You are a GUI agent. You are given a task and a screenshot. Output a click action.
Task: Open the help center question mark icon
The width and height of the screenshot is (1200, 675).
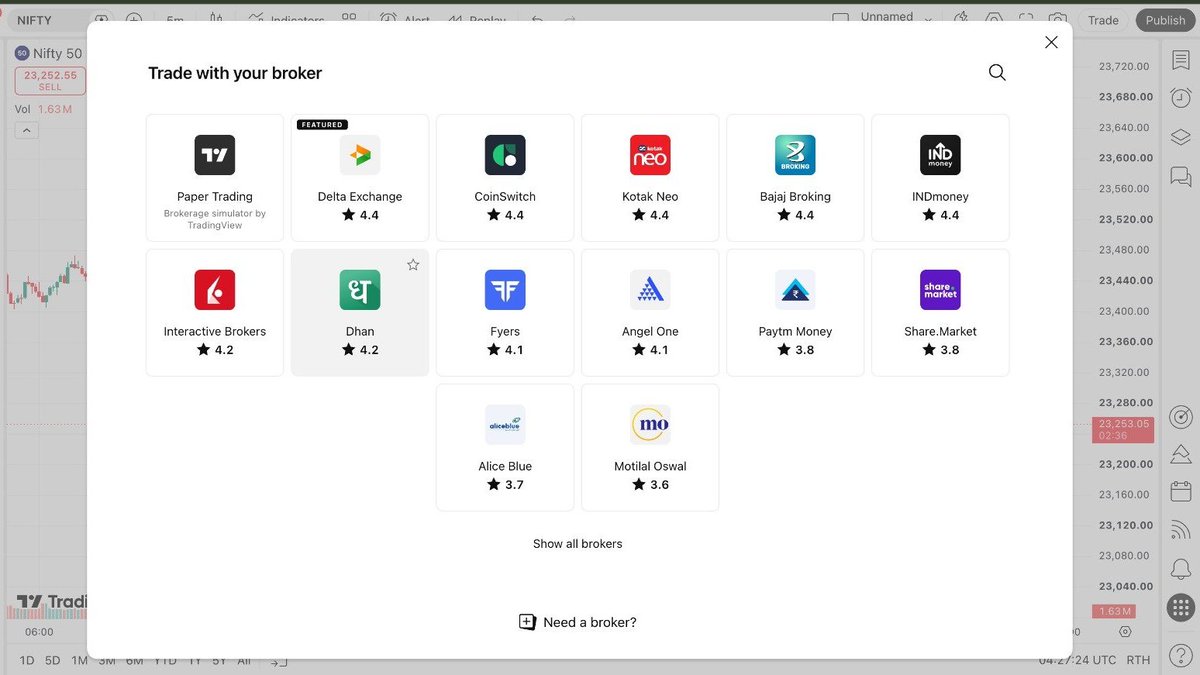(1181, 654)
